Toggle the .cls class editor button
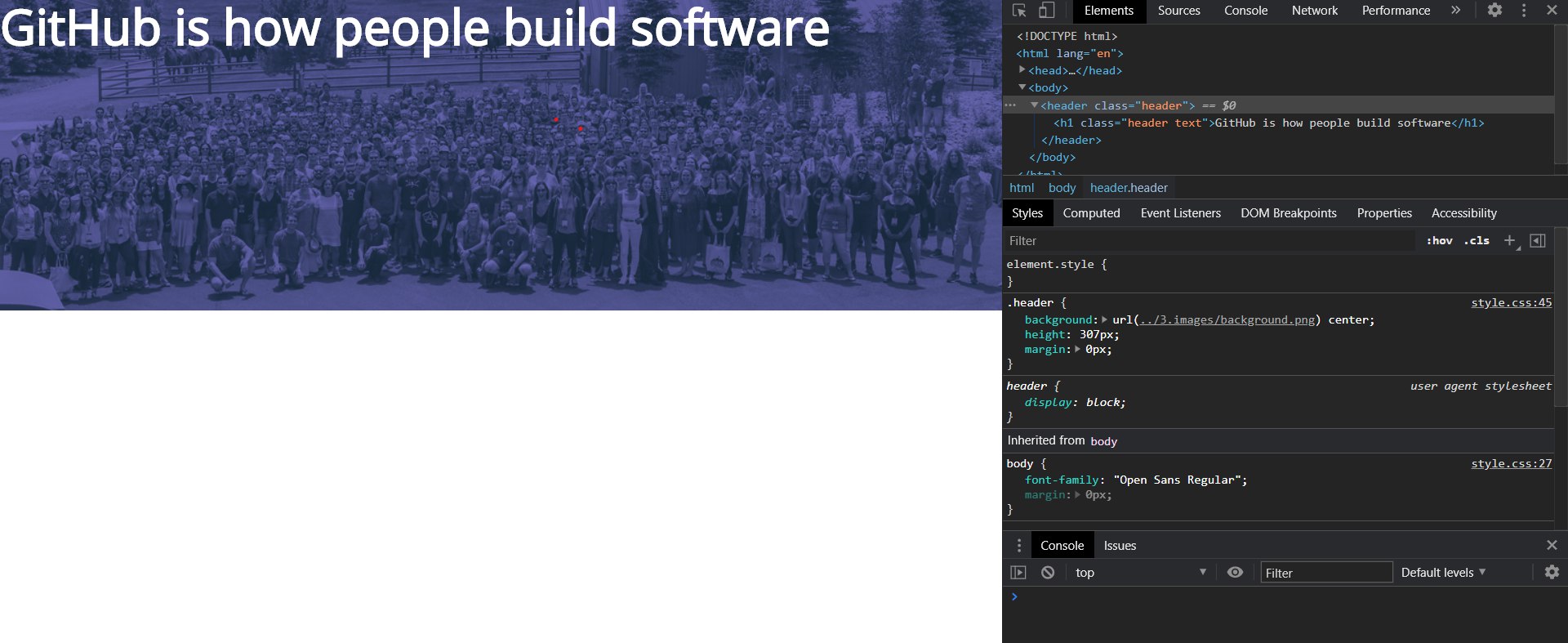1568x643 pixels. click(1477, 241)
